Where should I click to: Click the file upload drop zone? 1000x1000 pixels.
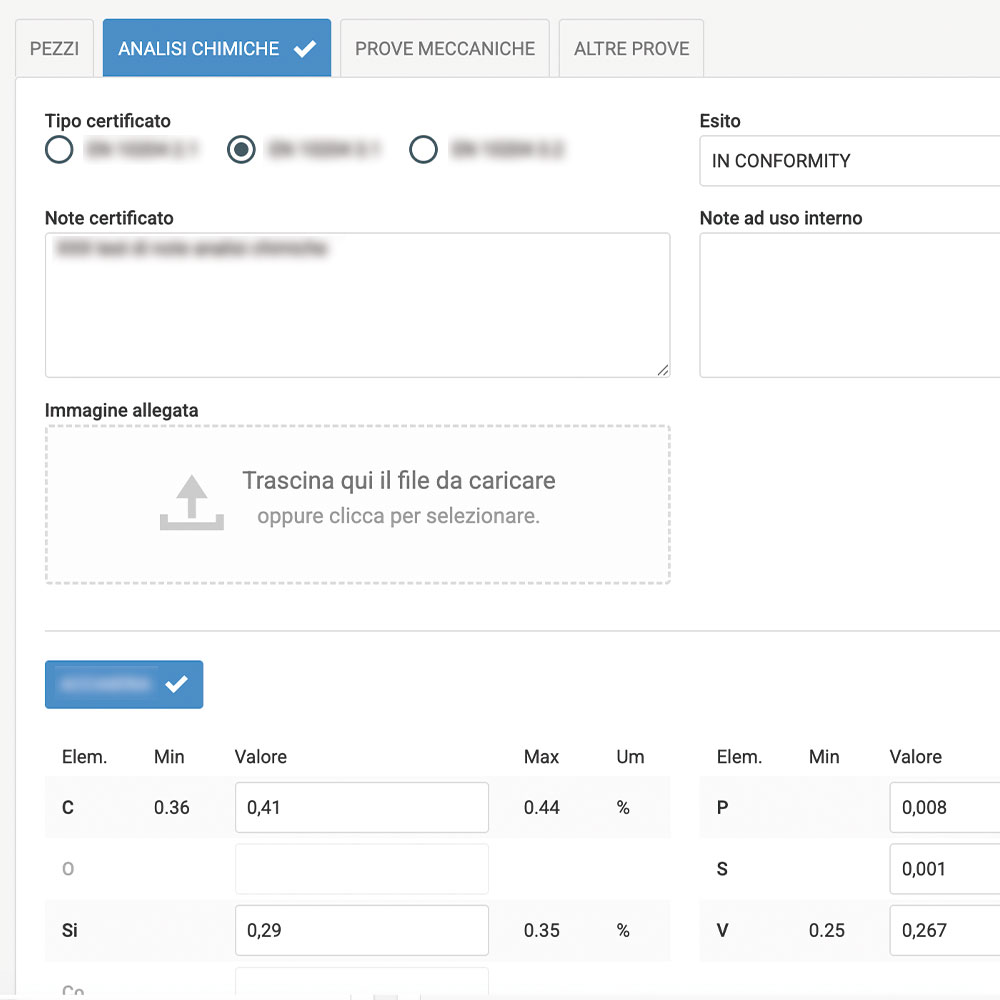[x=357, y=504]
